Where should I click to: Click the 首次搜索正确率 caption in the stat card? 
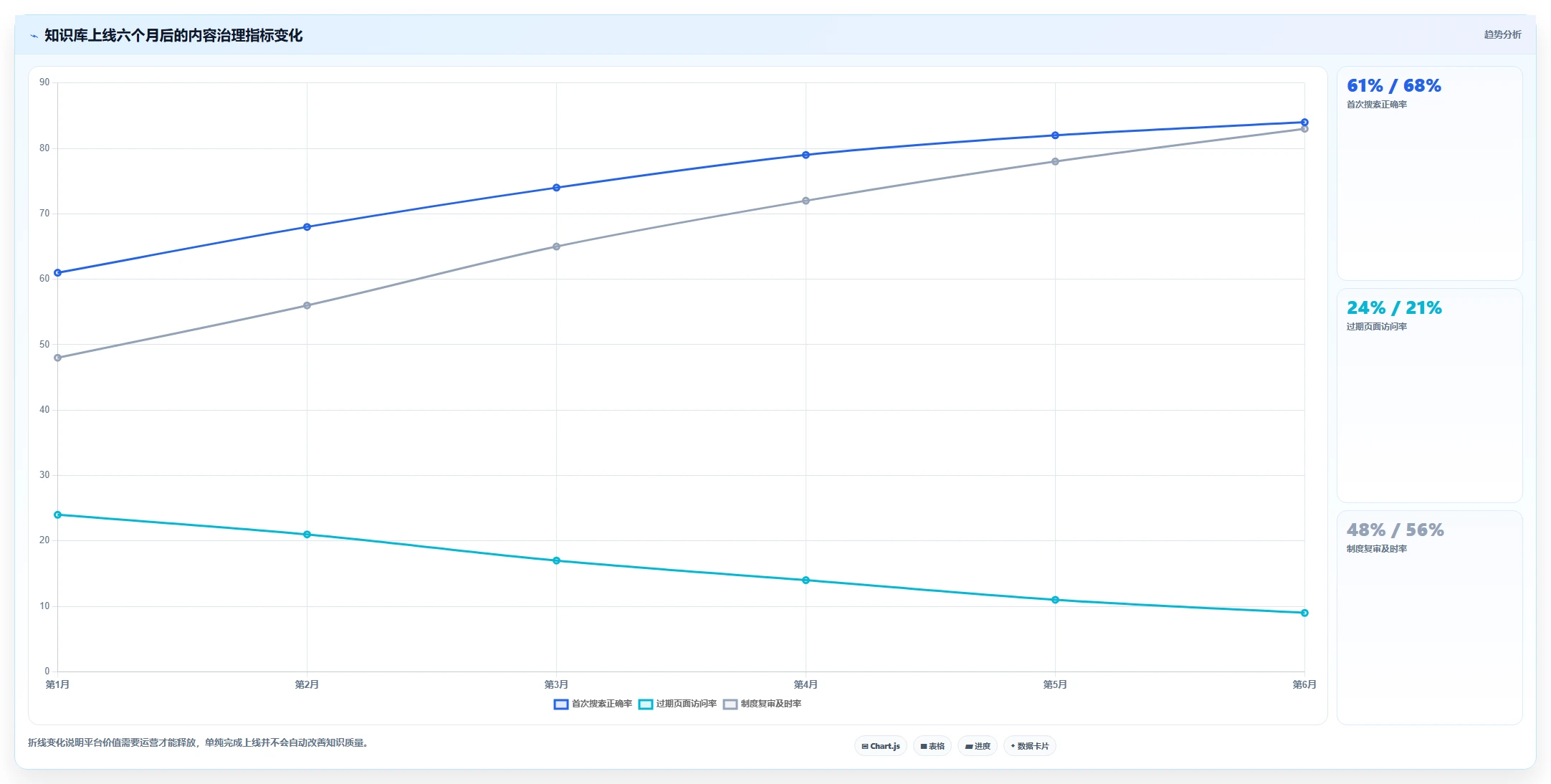[x=1376, y=105]
